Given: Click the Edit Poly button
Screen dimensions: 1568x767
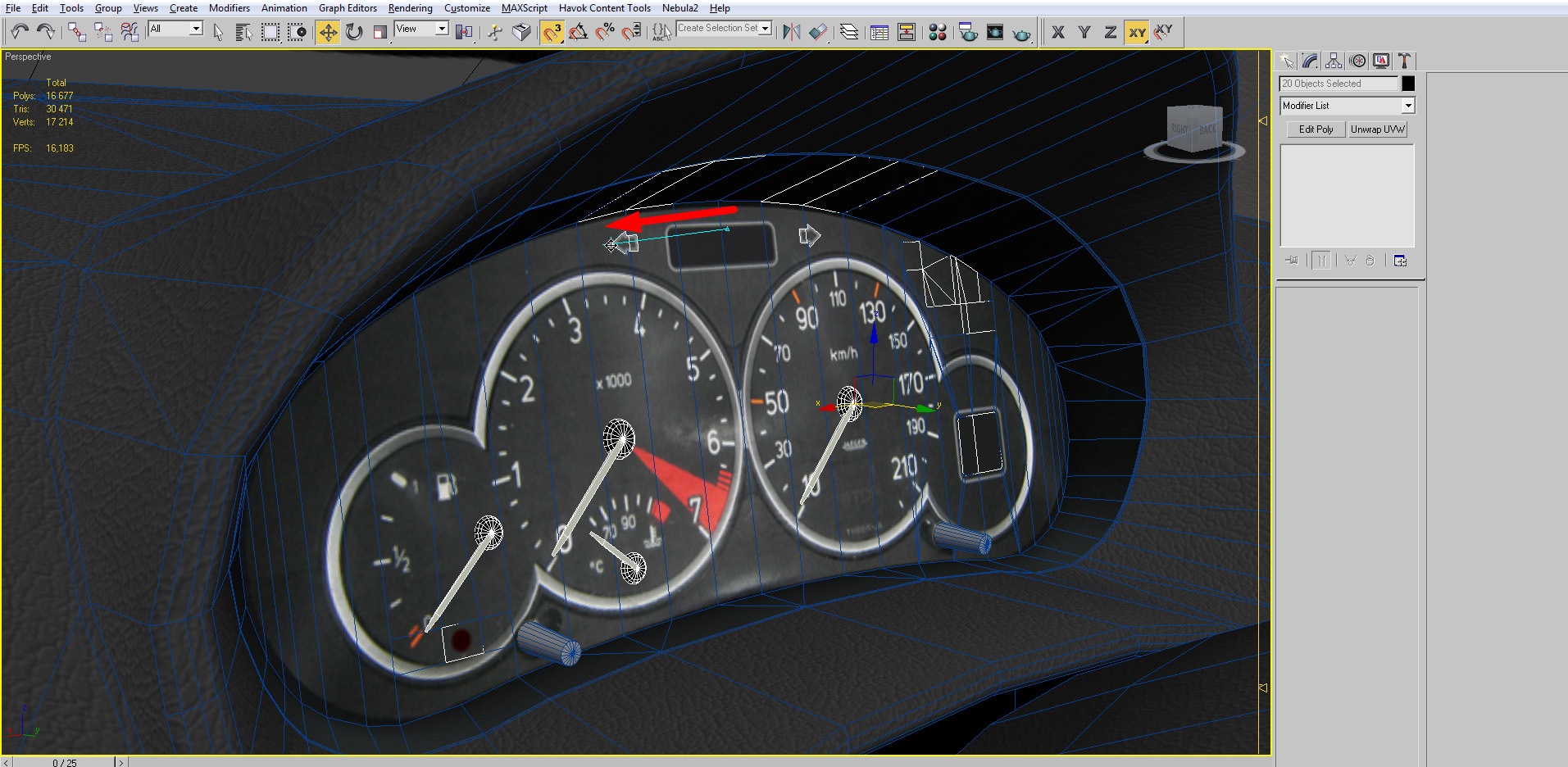Looking at the screenshot, I should [1316, 129].
